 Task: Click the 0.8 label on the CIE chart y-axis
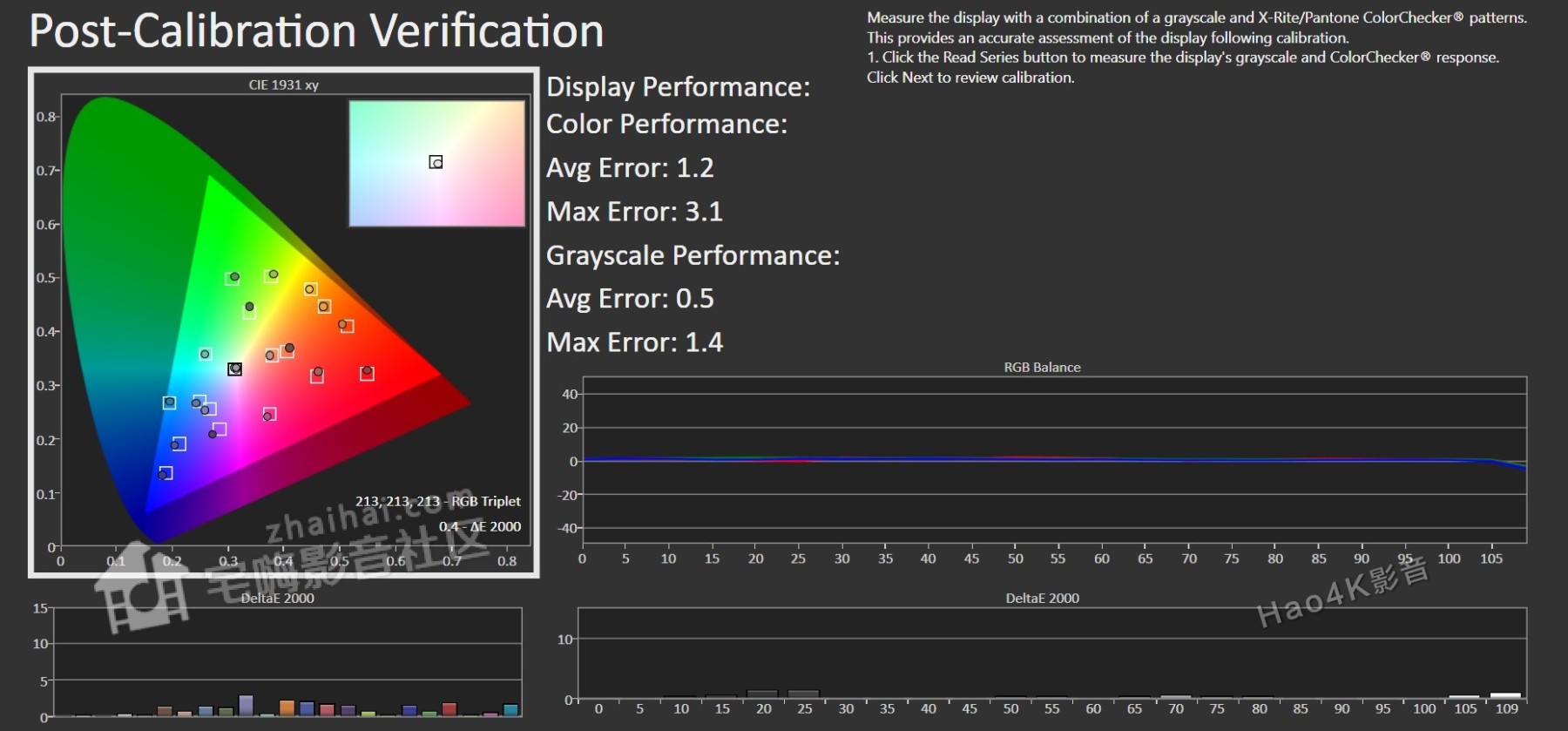pos(46,117)
